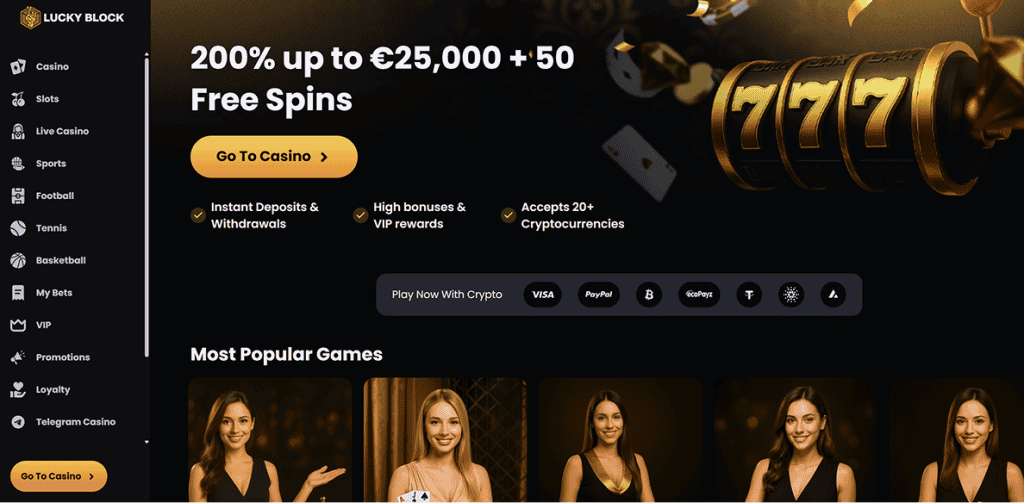
Task: Click the Basketball ball icon
Action: (18, 261)
